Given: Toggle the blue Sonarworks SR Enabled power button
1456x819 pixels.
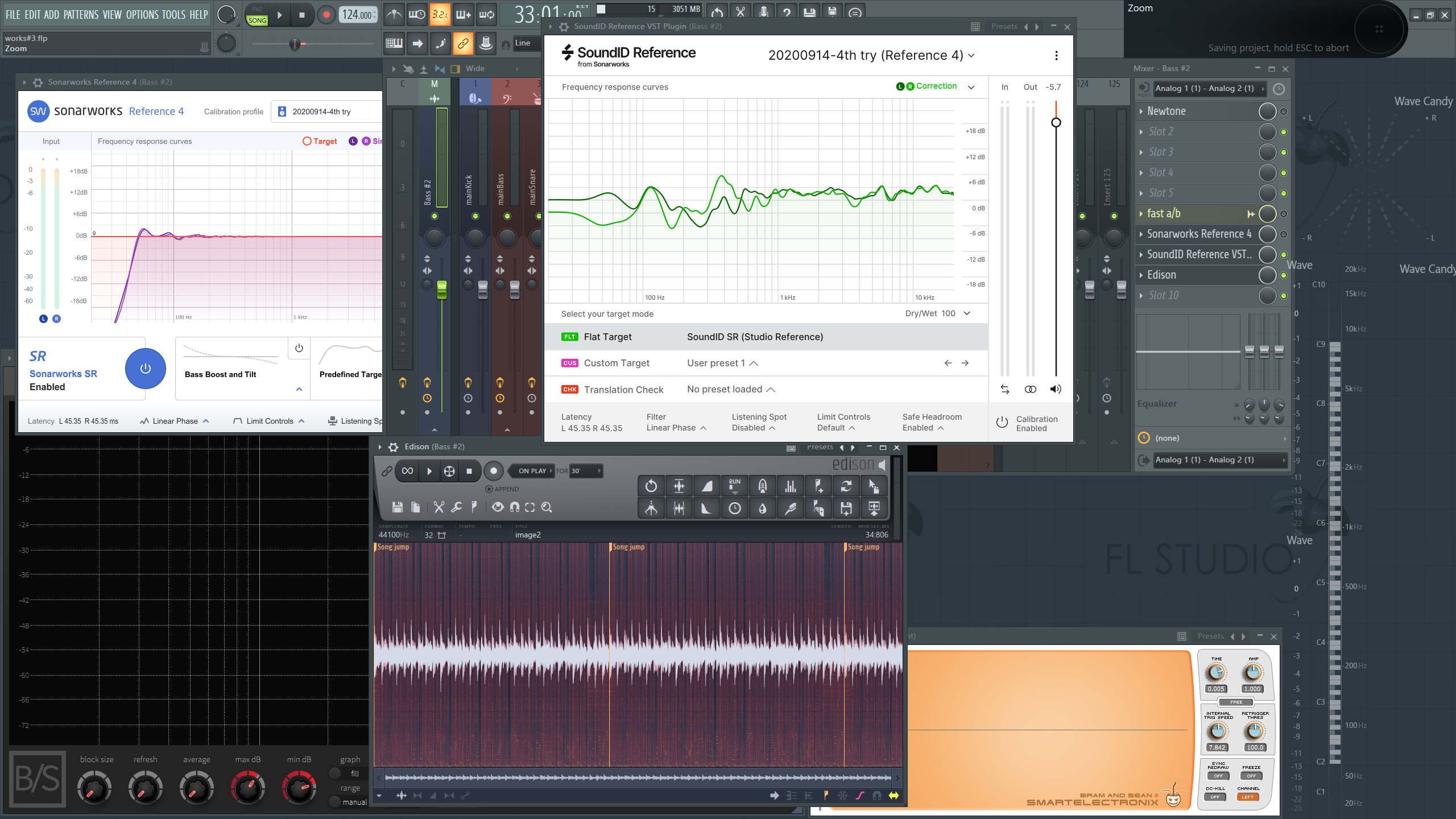Looking at the screenshot, I should point(146,369).
